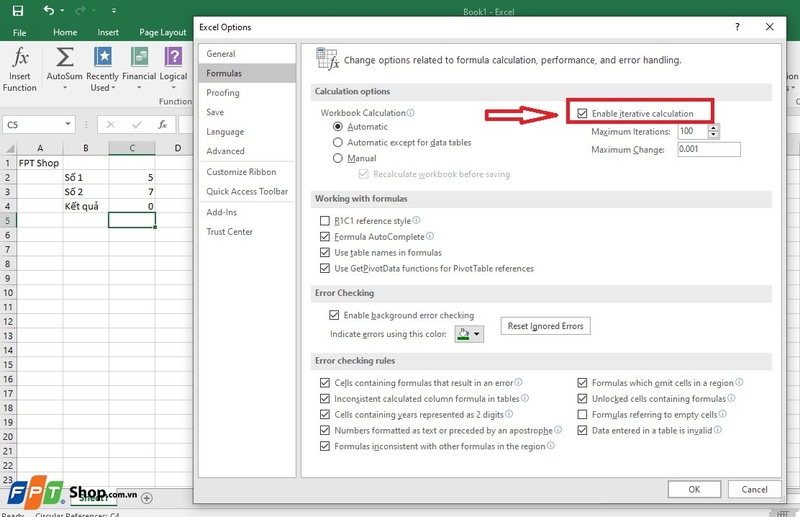Select row 2 header
The height and width of the screenshot is (517, 800).
(8, 177)
